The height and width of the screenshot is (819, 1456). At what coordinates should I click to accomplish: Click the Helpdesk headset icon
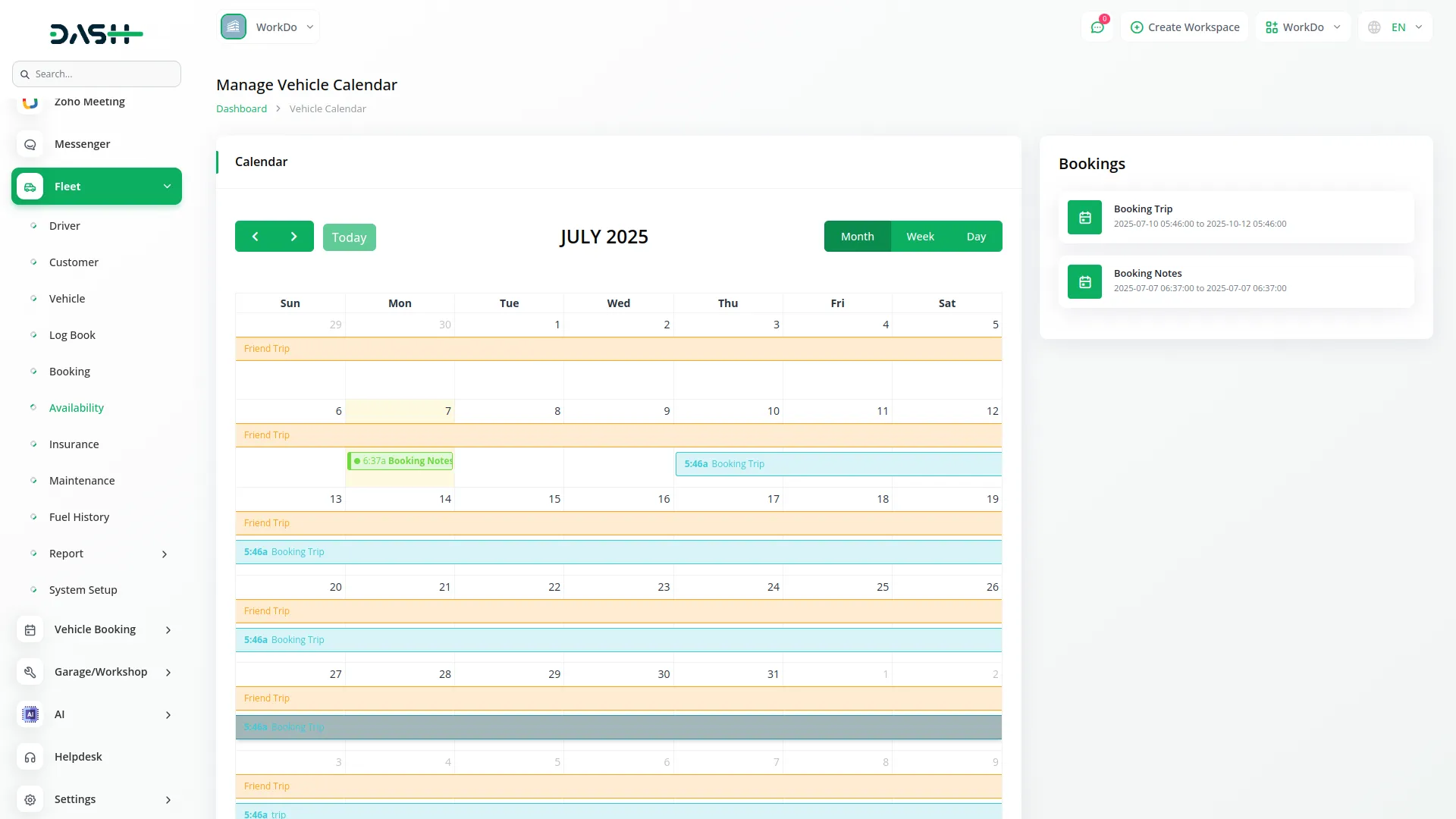[x=30, y=757]
